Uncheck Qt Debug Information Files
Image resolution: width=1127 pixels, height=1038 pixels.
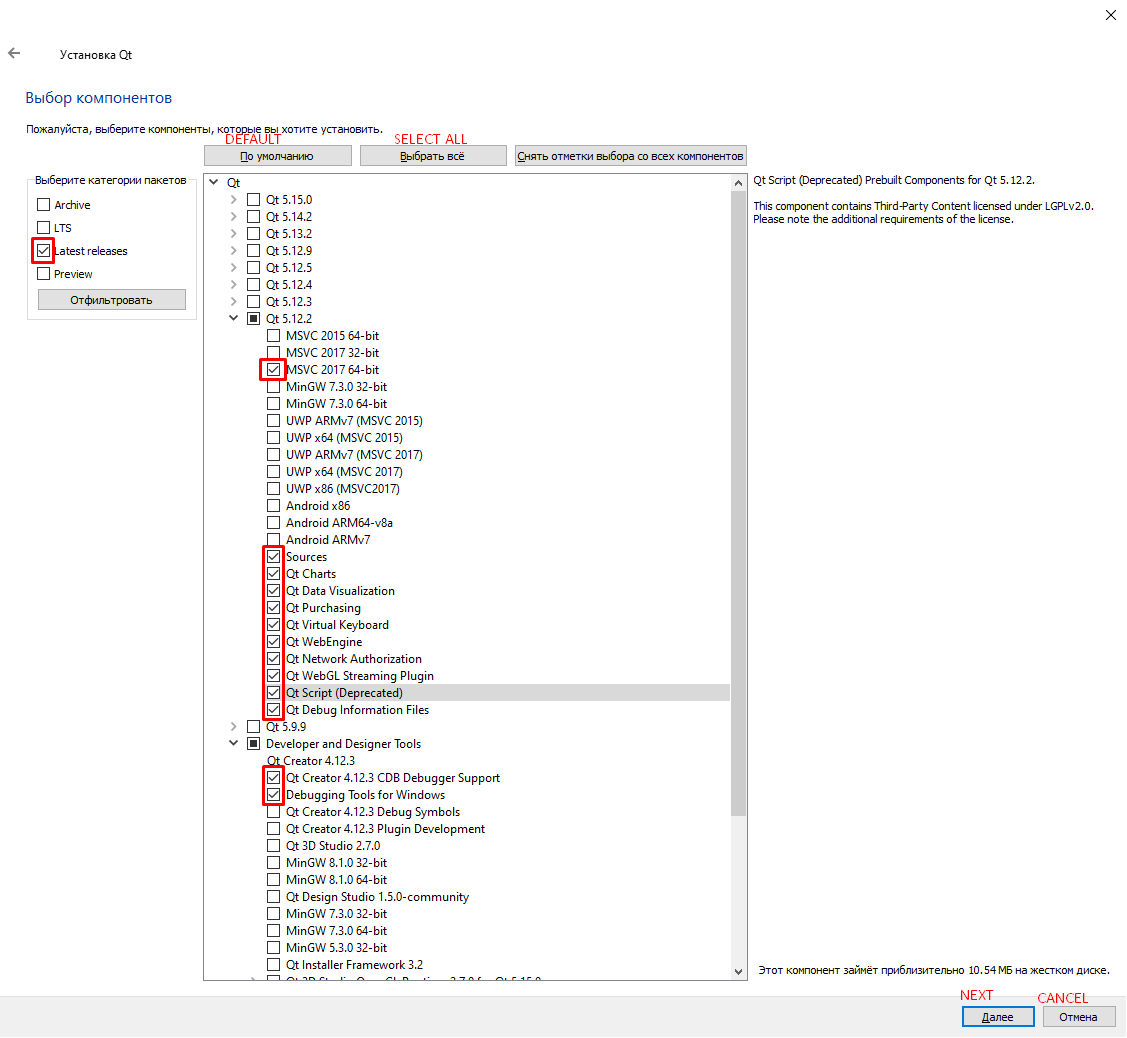(274, 709)
